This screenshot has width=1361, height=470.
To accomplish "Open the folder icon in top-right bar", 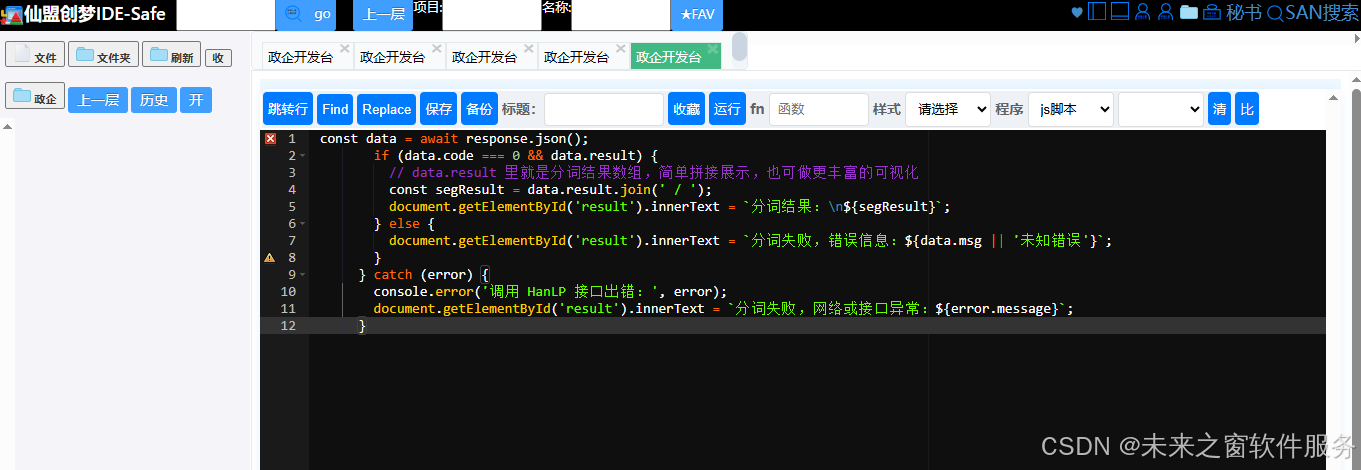I will click(1189, 12).
